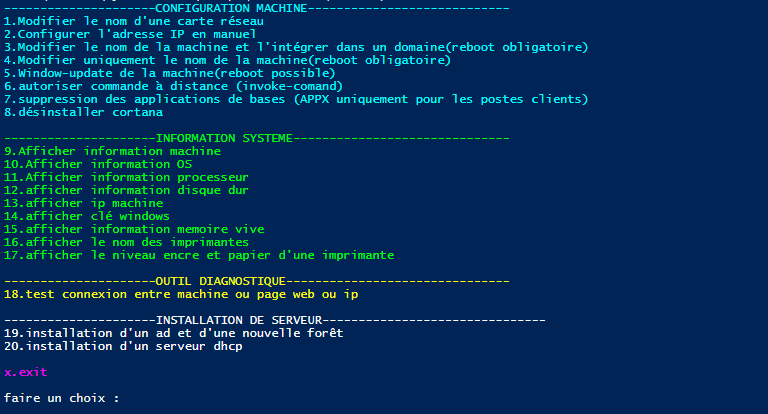Select option 12, information disque dur
768x414 pixels.
(x=126, y=190)
